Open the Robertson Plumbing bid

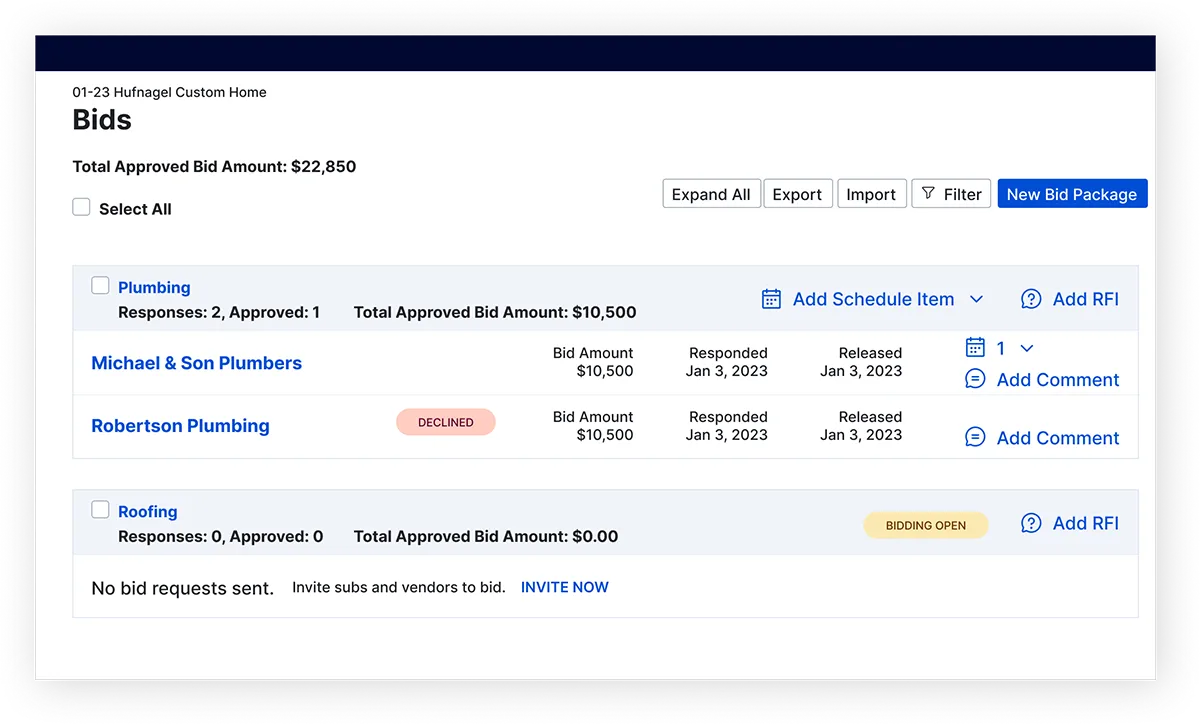pyautogui.click(x=180, y=426)
